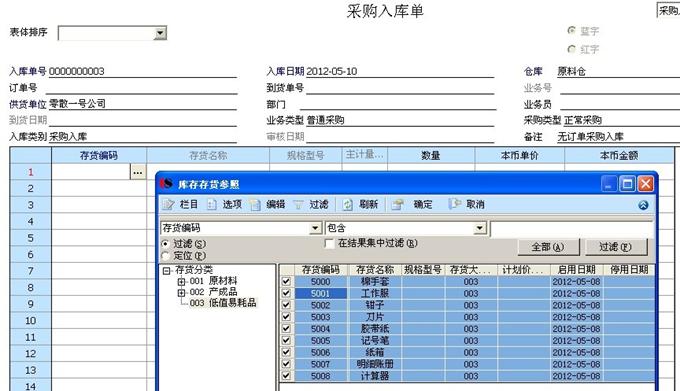The image size is (680, 391).
Task: Click the 取消 cancel icon
Action: 454,204
